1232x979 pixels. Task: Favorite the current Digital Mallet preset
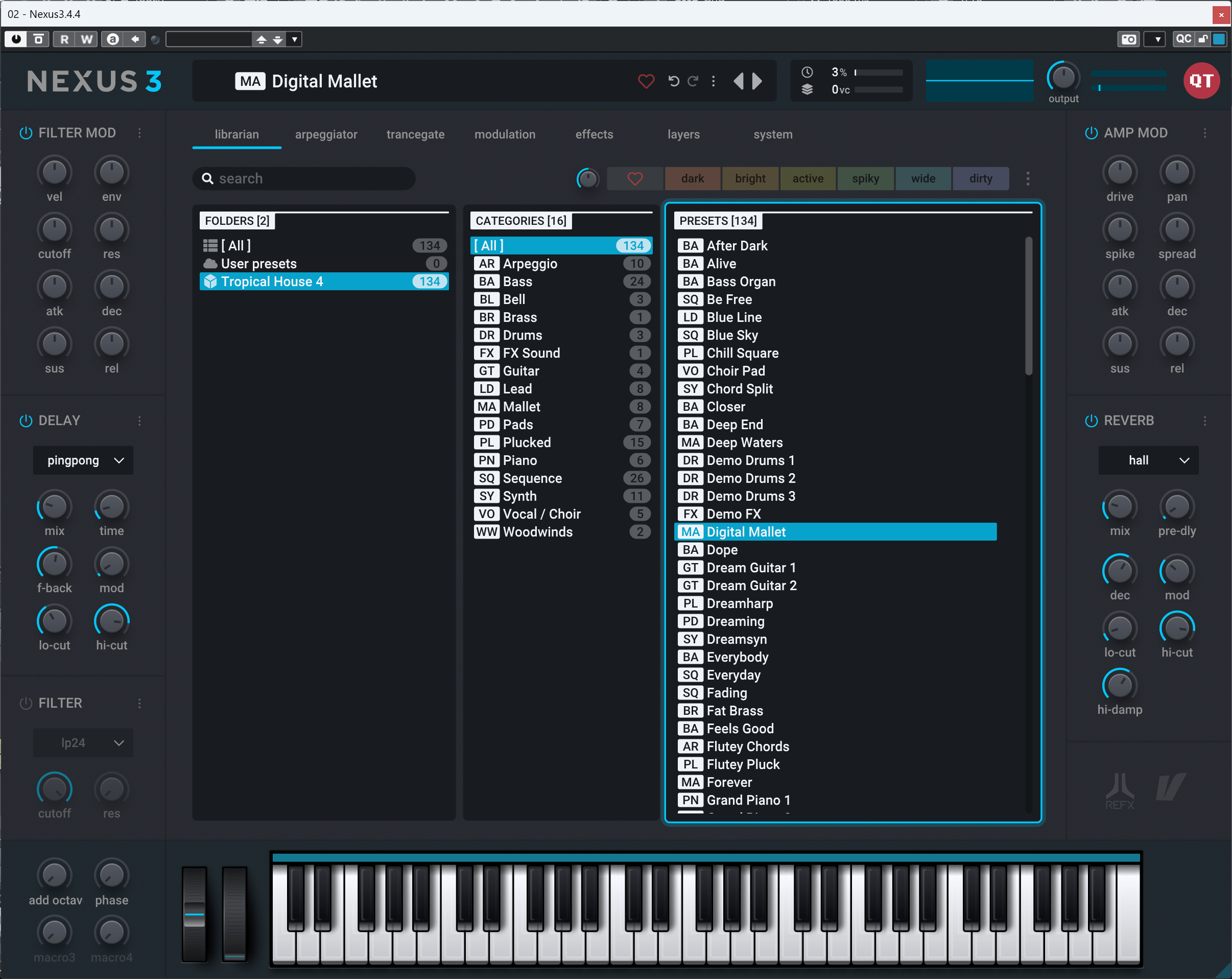click(646, 81)
